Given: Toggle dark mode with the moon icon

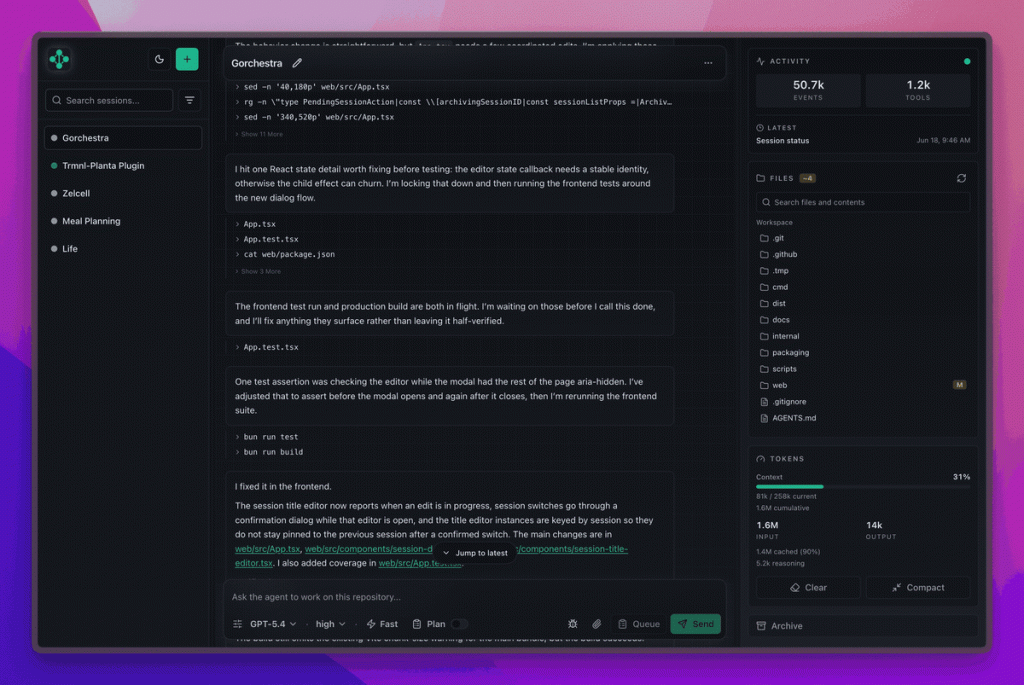Looking at the screenshot, I should tap(159, 59).
